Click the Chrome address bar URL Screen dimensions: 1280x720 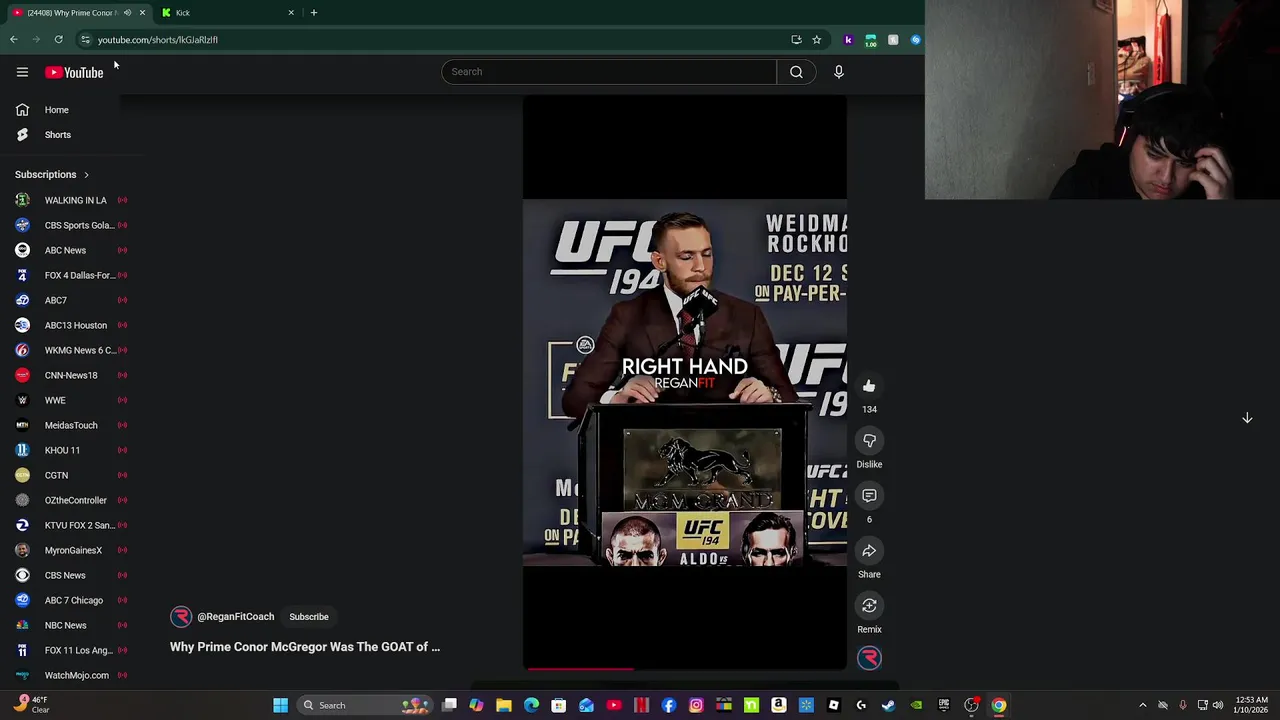[x=157, y=40]
